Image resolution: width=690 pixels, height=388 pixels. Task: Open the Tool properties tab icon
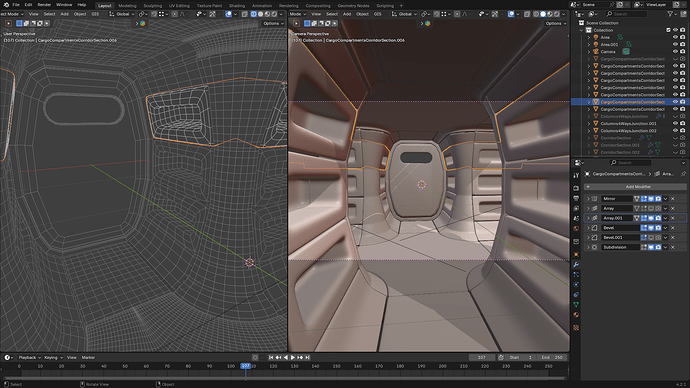576,175
